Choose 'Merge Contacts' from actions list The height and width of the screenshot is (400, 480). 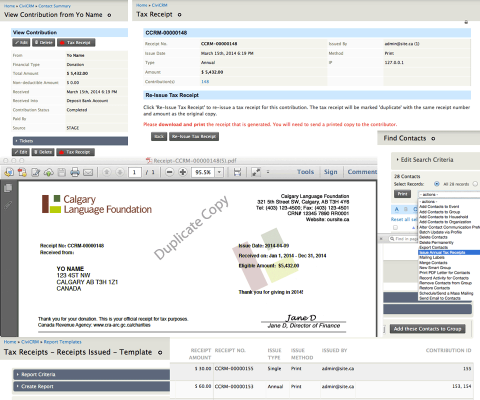click(x=433, y=263)
